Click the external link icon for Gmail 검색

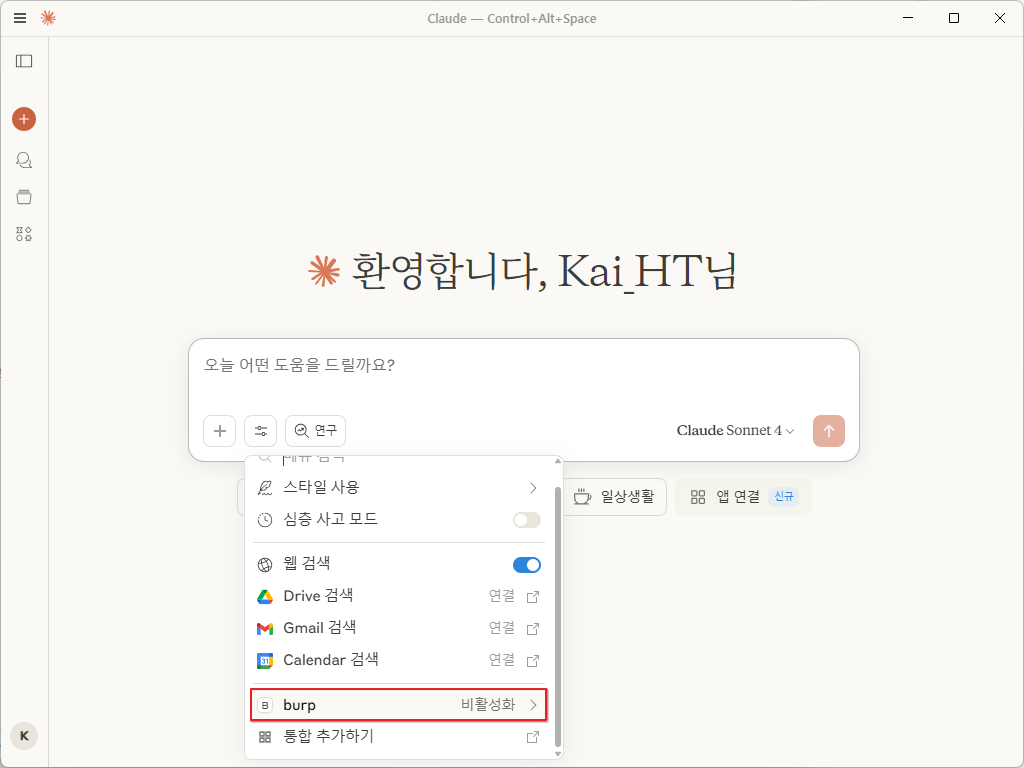point(533,629)
